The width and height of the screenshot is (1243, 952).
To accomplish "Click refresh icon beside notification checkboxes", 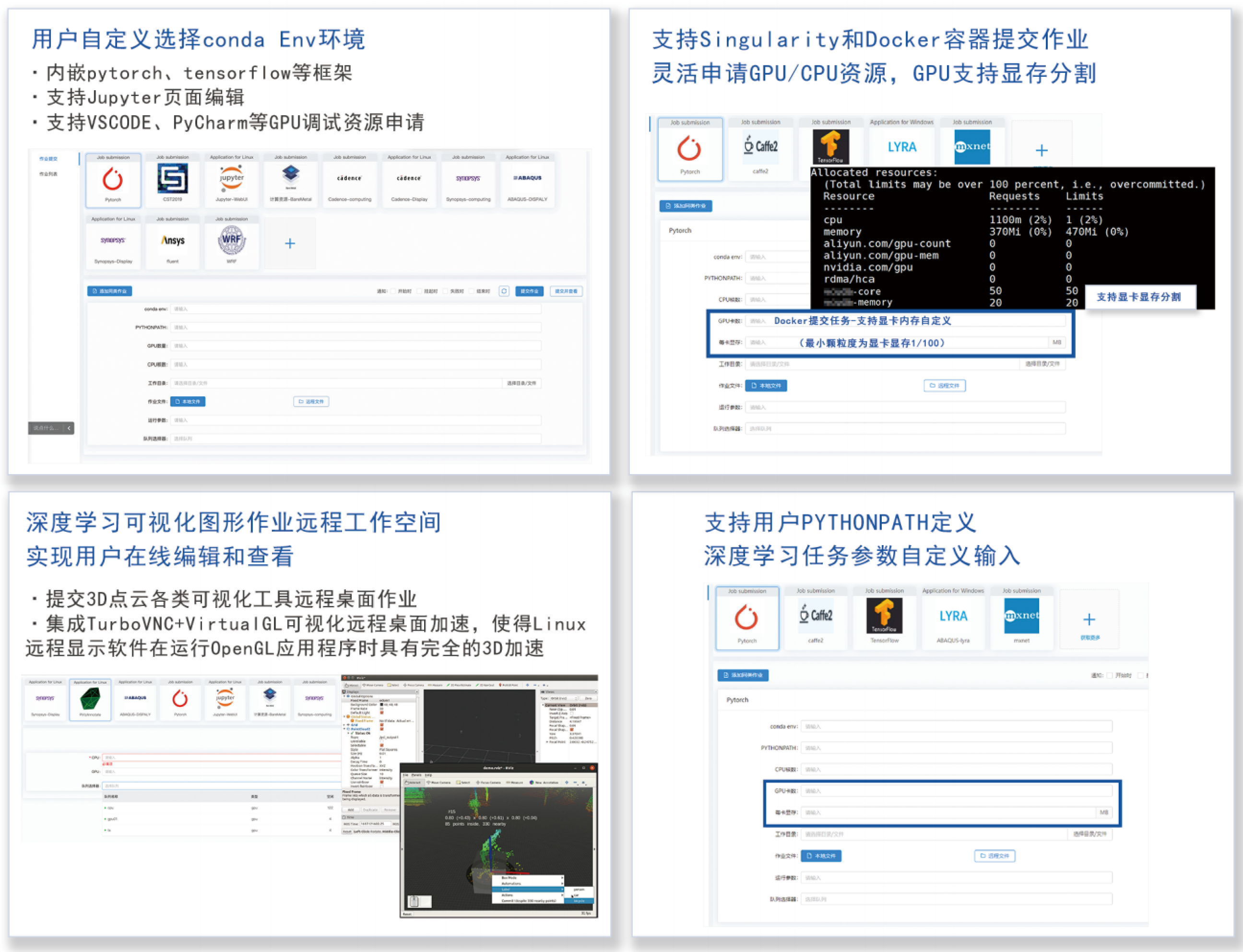I will click(x=504, y=291).
